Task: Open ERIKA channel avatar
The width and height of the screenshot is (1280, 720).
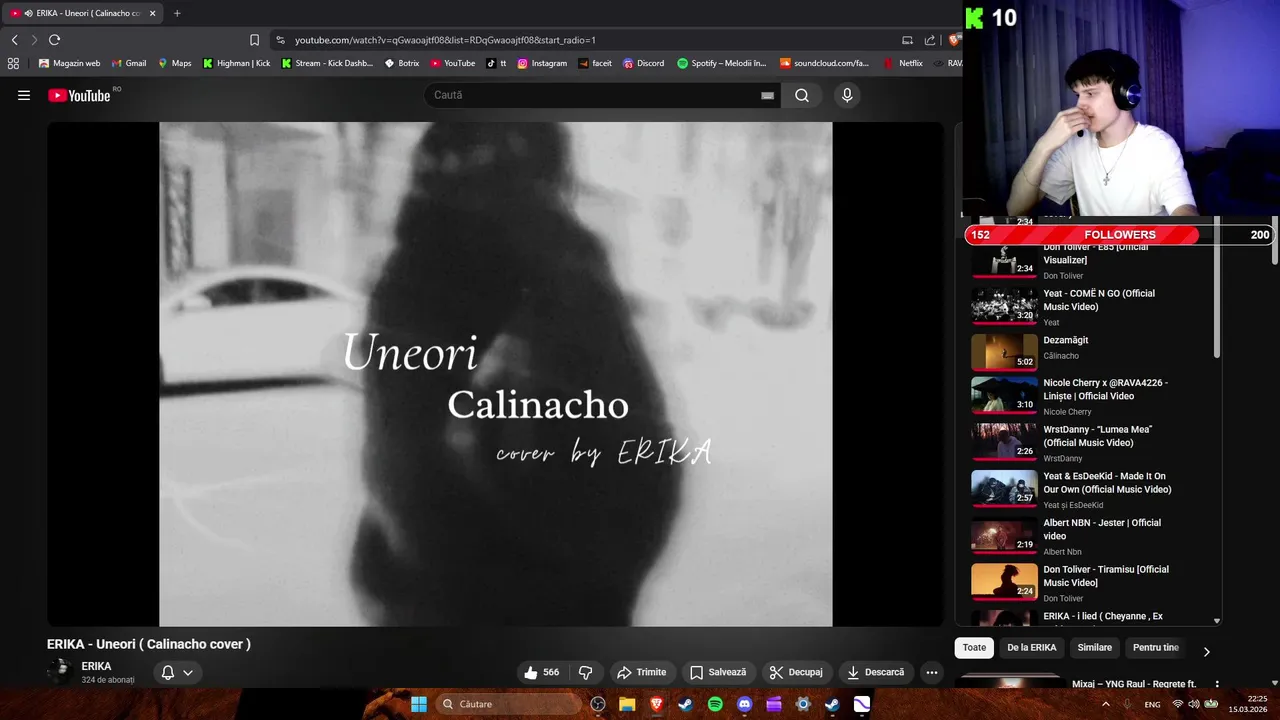Action: (60, 671)
